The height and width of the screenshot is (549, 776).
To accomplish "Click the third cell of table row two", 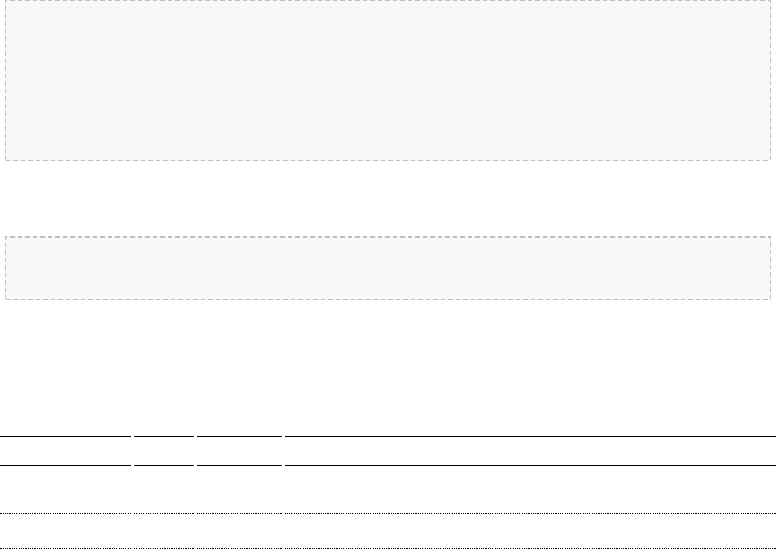I will coord(240,531).
